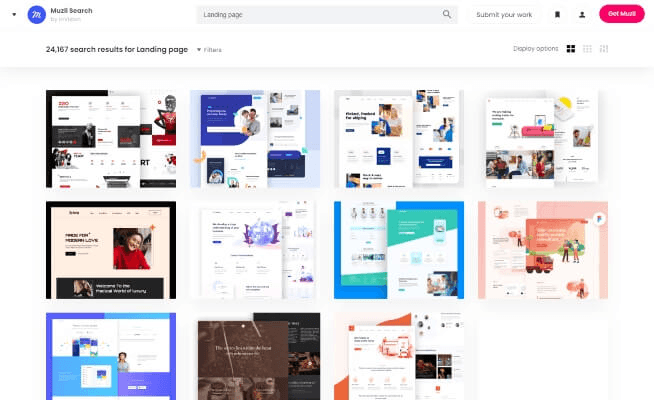Click the 24,167 search results heading
The image size is (654, 400).
[x=117, y=49]
